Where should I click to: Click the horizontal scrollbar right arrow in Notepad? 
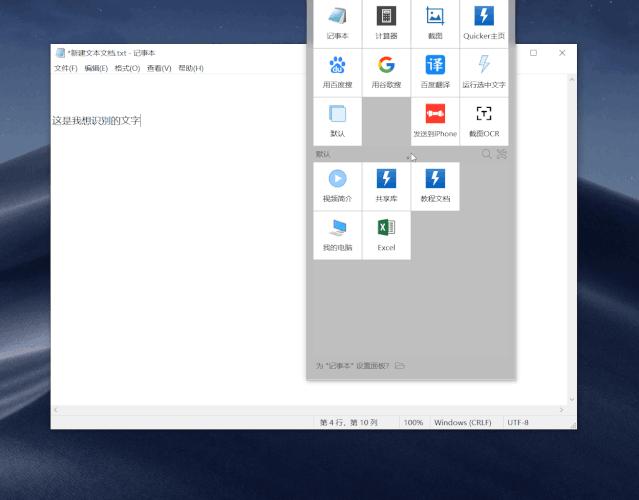click(x=562, y=410)
